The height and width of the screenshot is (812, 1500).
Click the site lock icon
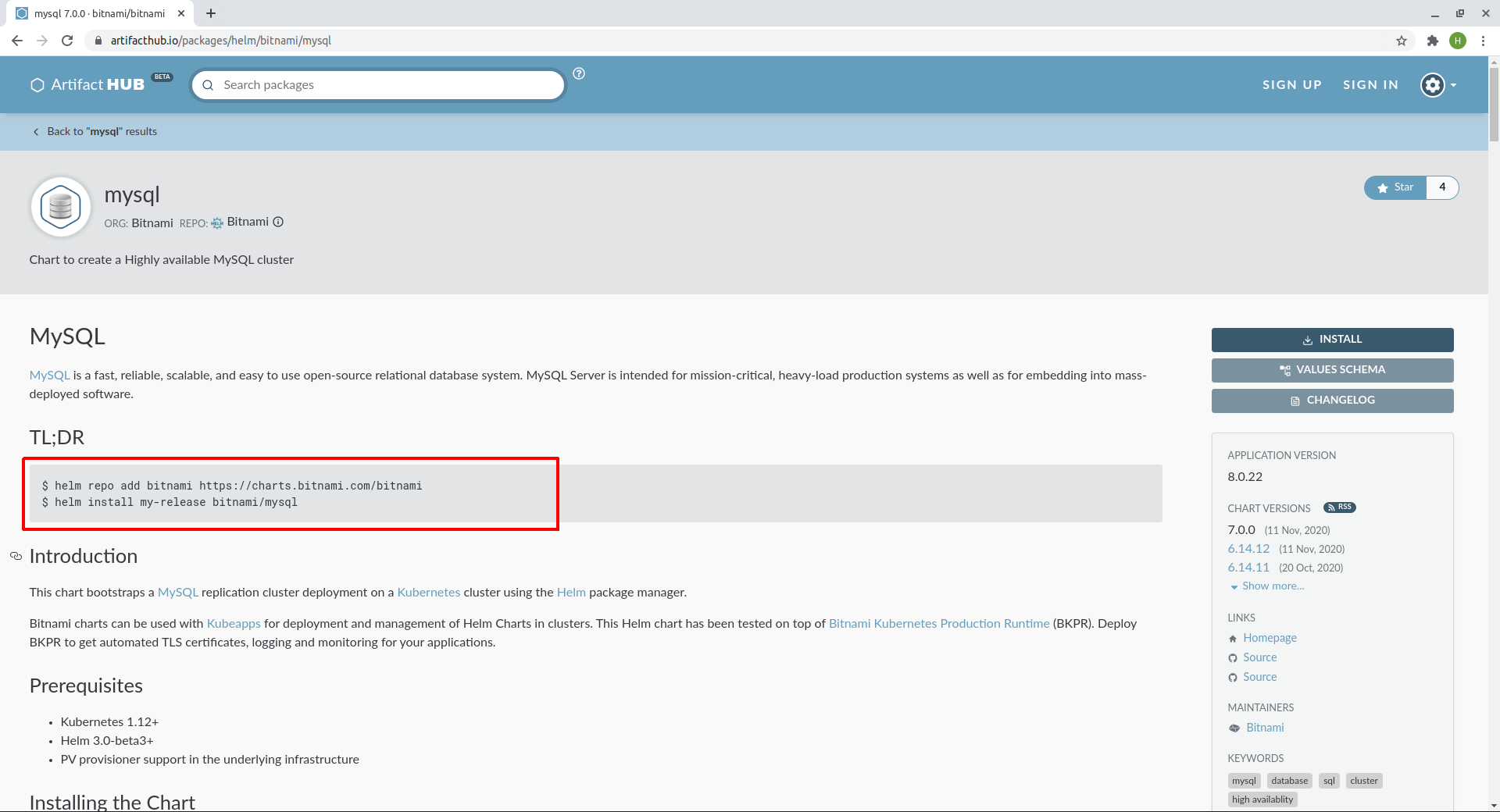[98, 41]
